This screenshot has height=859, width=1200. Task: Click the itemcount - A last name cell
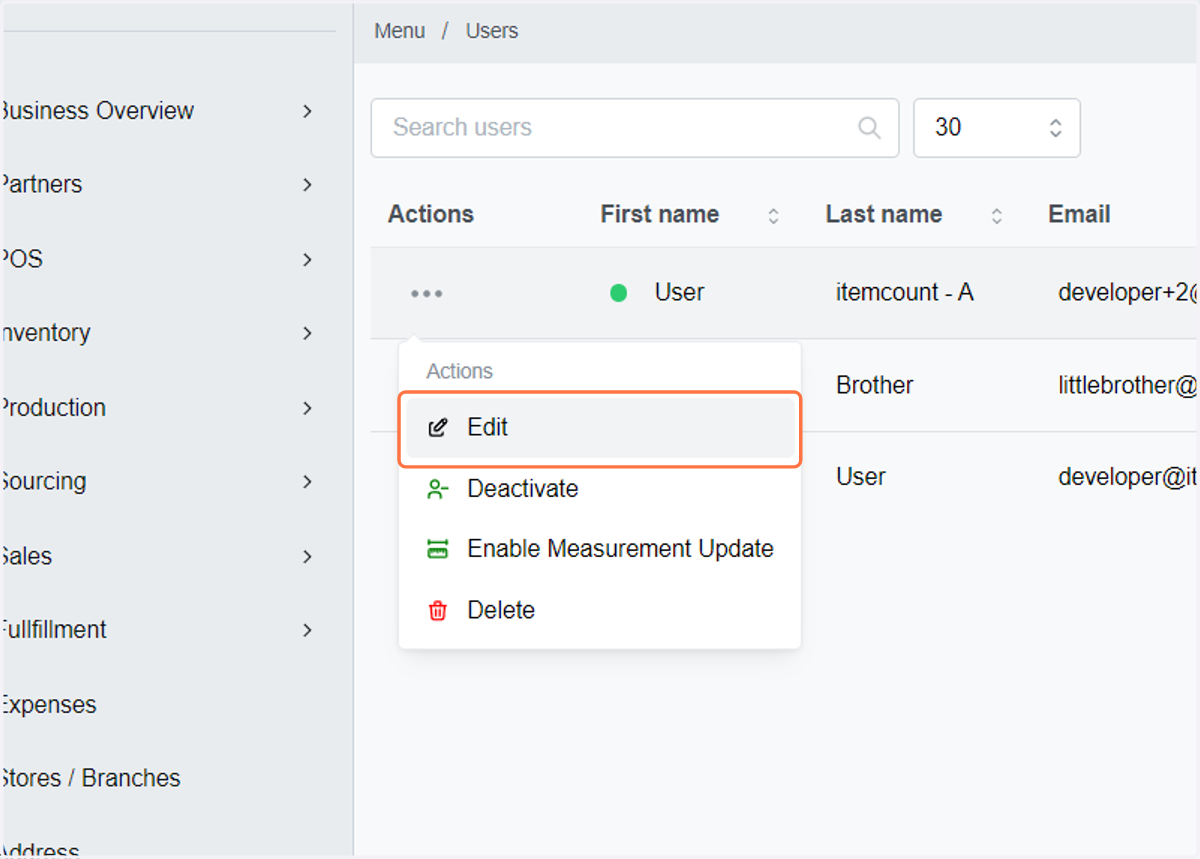[905, 293]
